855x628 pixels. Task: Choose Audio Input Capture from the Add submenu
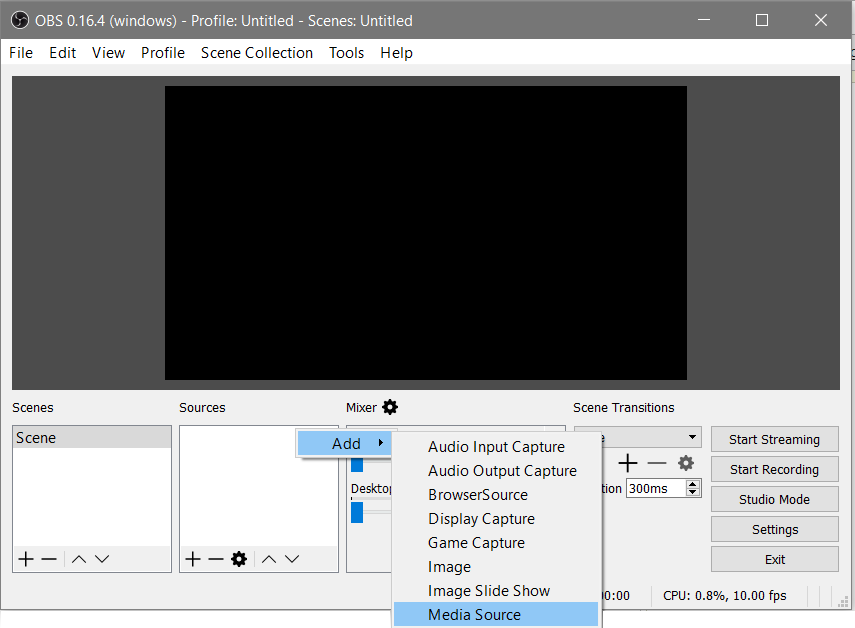click(x=496, y=447)
